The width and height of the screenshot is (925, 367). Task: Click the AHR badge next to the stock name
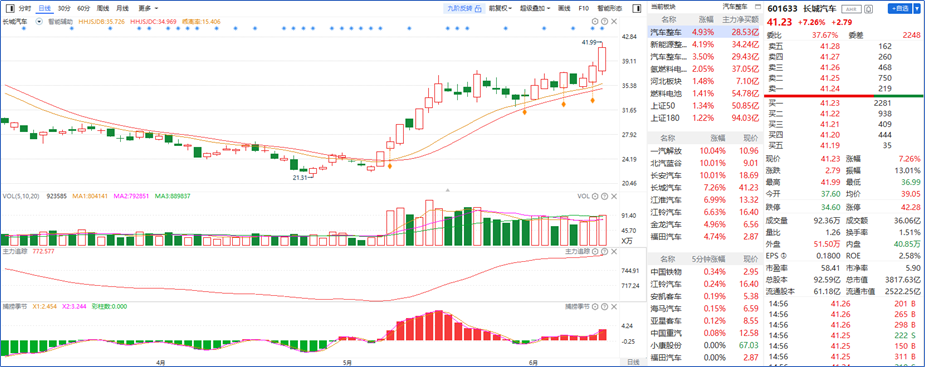pyautogui.click(x=851, y=9)
